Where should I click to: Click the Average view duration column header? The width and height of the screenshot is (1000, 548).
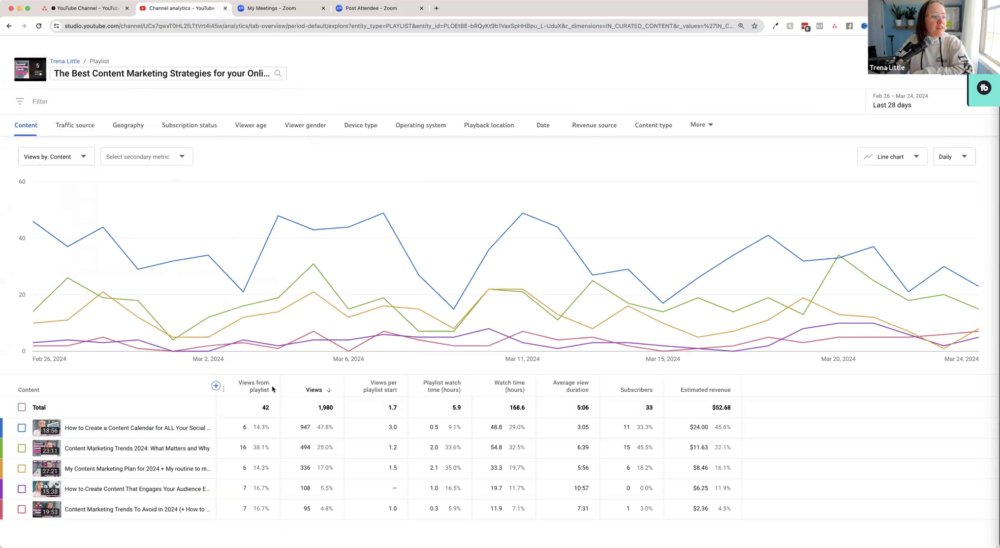coord(570,386)
